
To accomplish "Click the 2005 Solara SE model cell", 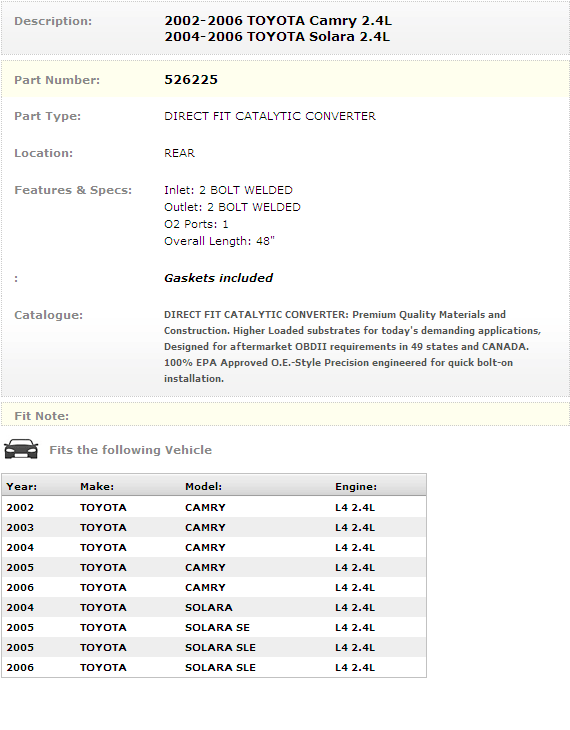I will [217, 627].
